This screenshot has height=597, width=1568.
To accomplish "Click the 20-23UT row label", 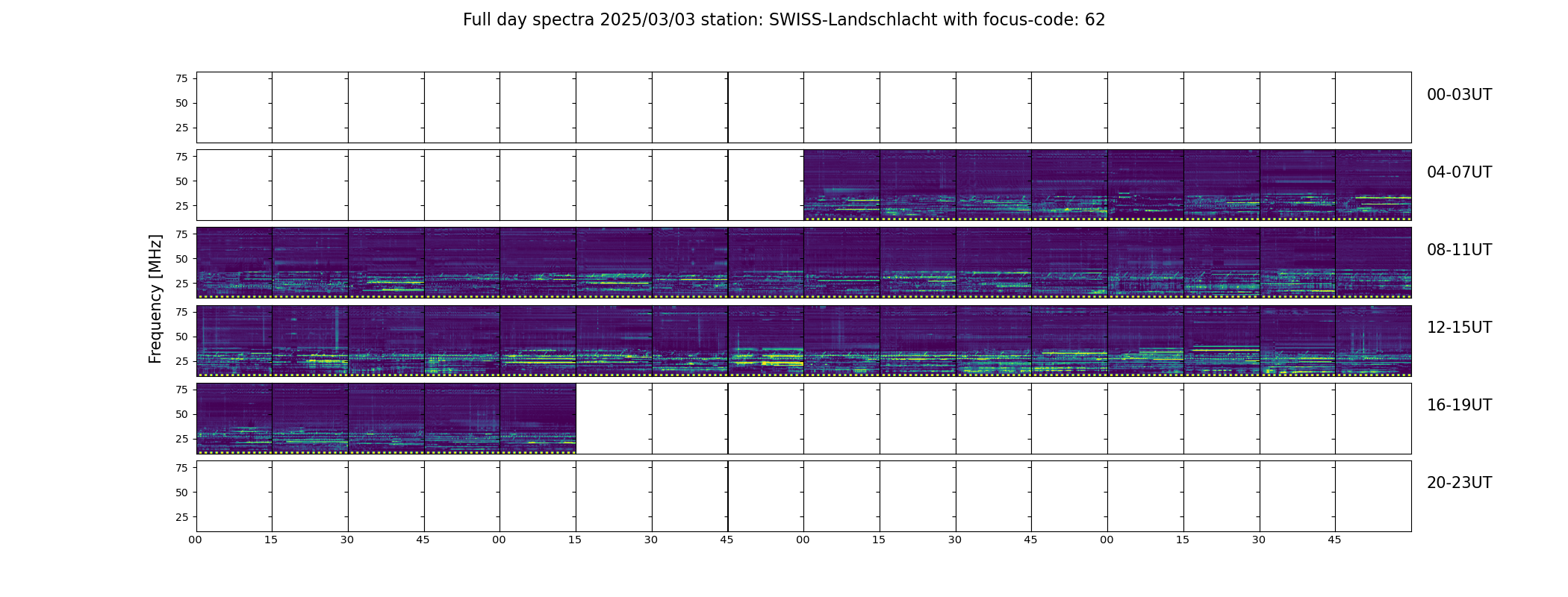I will pyautogui.click(x=1459, y=483).
